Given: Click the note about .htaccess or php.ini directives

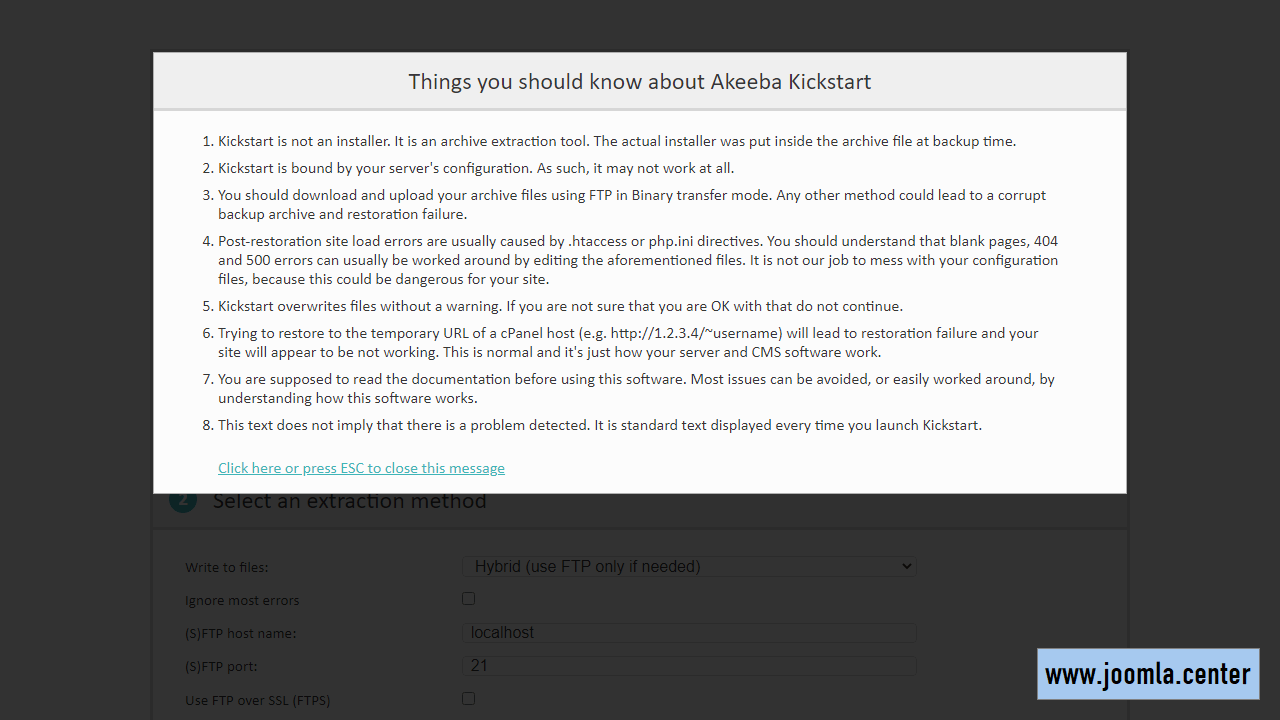Looking at the screenshot, I should (638, 260).
